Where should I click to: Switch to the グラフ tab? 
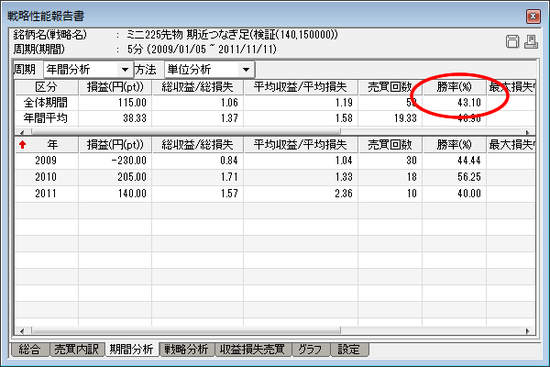[x=310, y=349]
